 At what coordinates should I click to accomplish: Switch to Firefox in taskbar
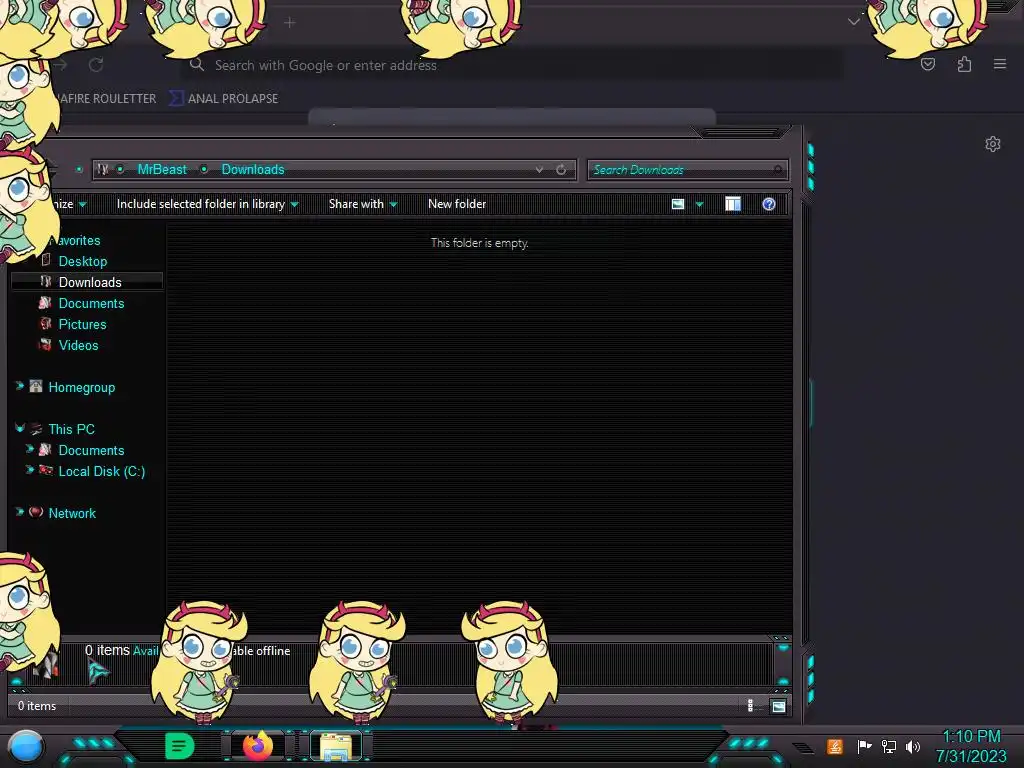258,746
